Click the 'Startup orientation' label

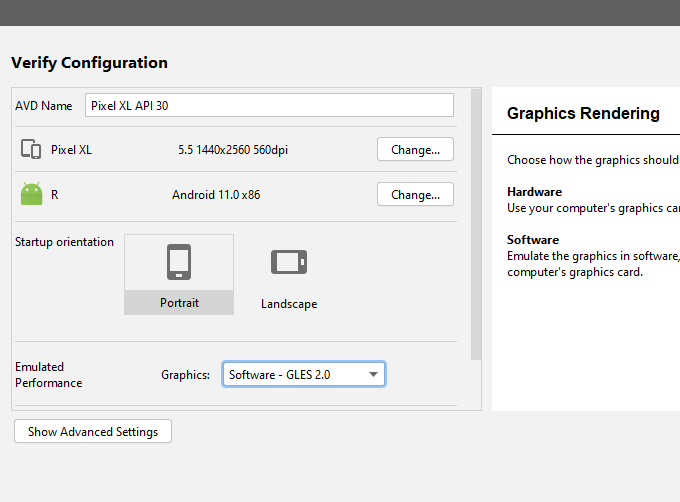(x=64, y=242)
